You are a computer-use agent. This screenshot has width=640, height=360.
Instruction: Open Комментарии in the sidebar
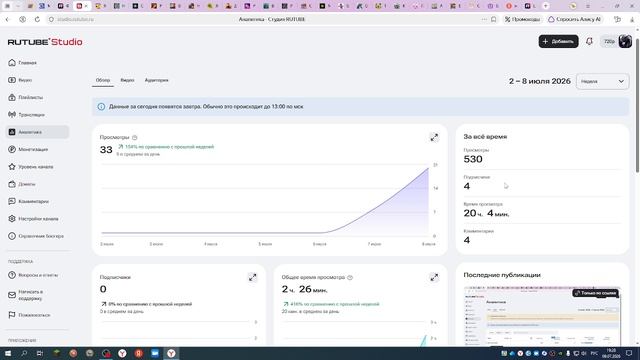[29, 201]
